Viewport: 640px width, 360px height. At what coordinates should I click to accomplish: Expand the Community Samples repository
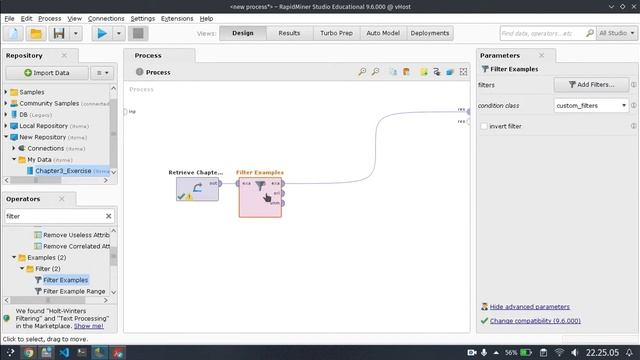pos(6,104)
